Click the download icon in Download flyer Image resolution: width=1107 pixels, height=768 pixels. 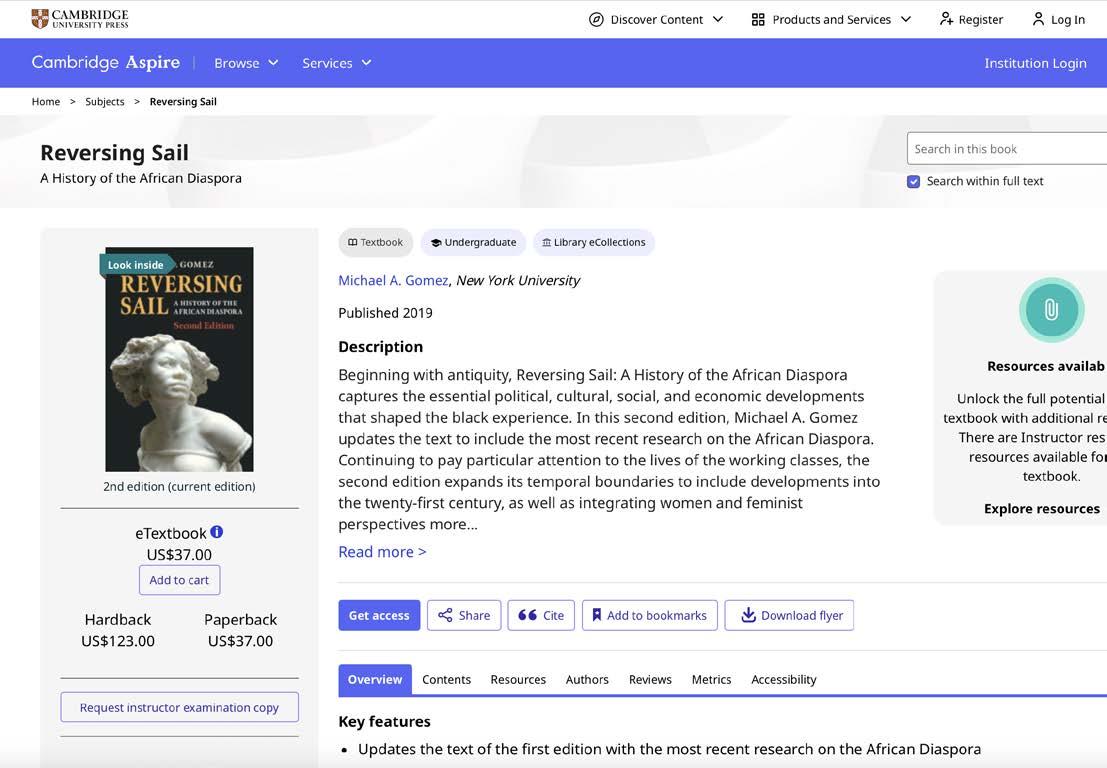(x=748, y=616)
